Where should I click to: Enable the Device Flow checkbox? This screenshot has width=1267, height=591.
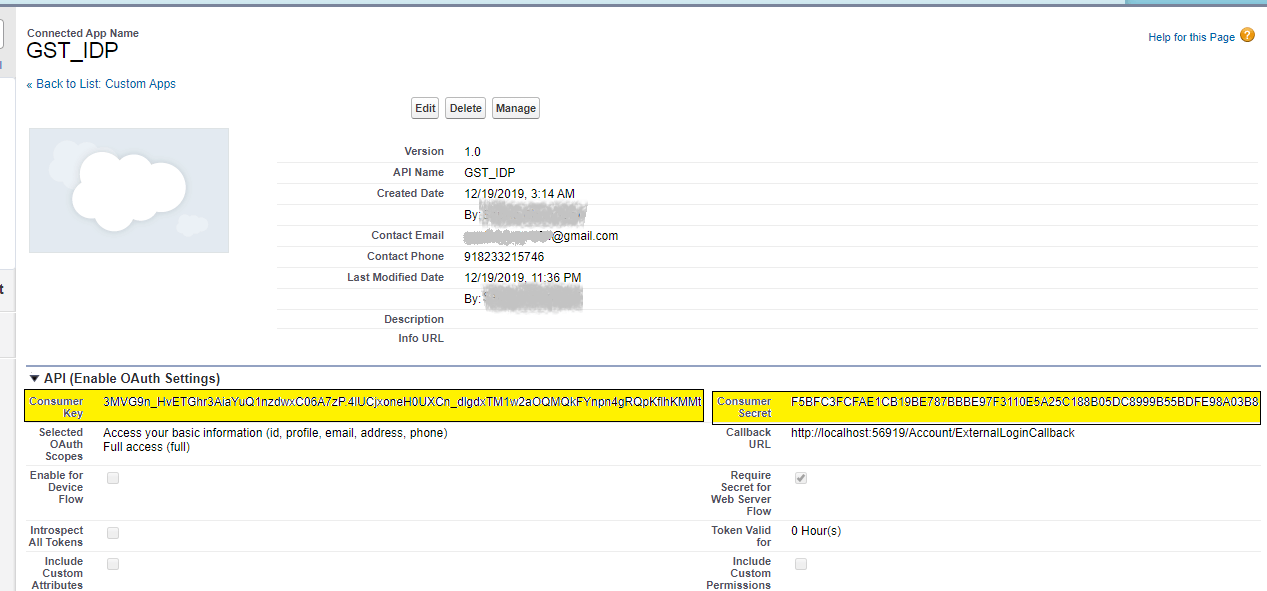coord(113,478)
